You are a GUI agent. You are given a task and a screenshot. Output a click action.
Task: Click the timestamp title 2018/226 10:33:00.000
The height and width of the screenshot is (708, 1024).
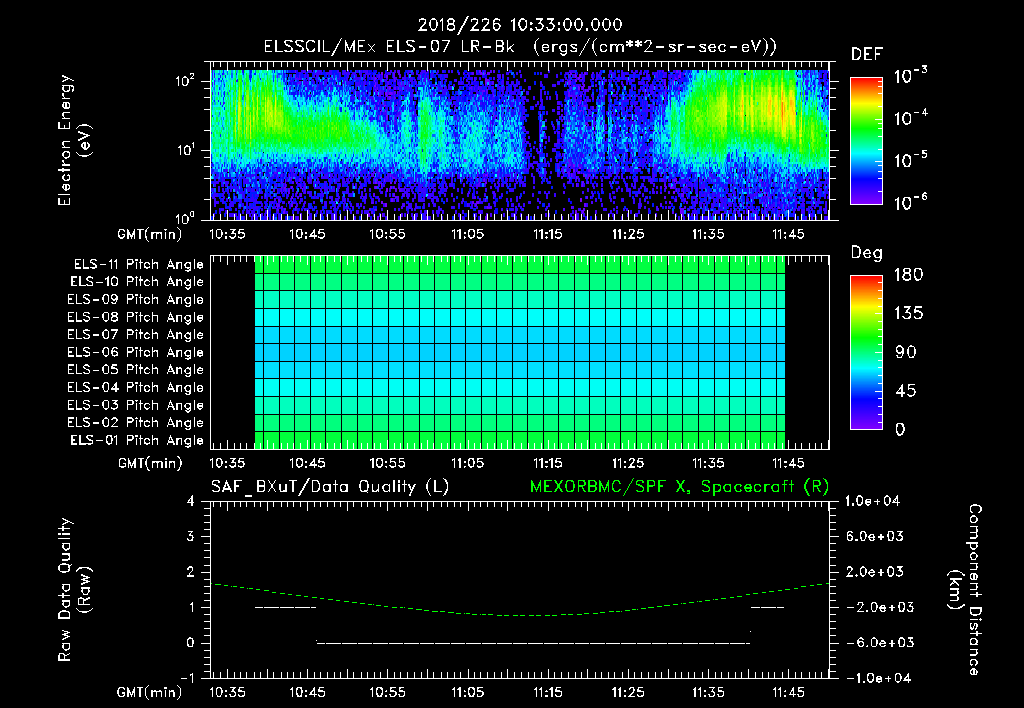[520, 25]
